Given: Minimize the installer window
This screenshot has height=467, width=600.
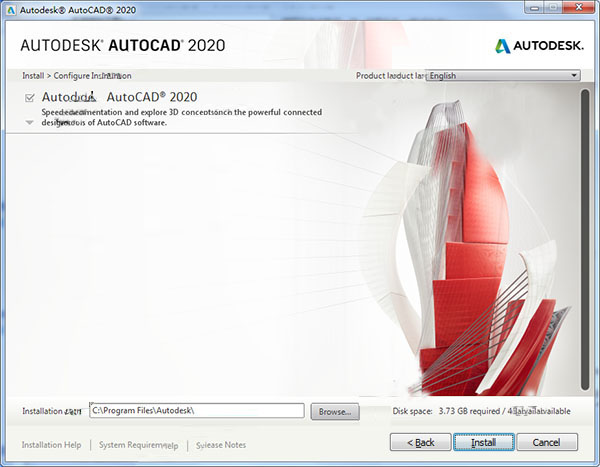Looking at the screenshot, I should (x=534, y=8).
